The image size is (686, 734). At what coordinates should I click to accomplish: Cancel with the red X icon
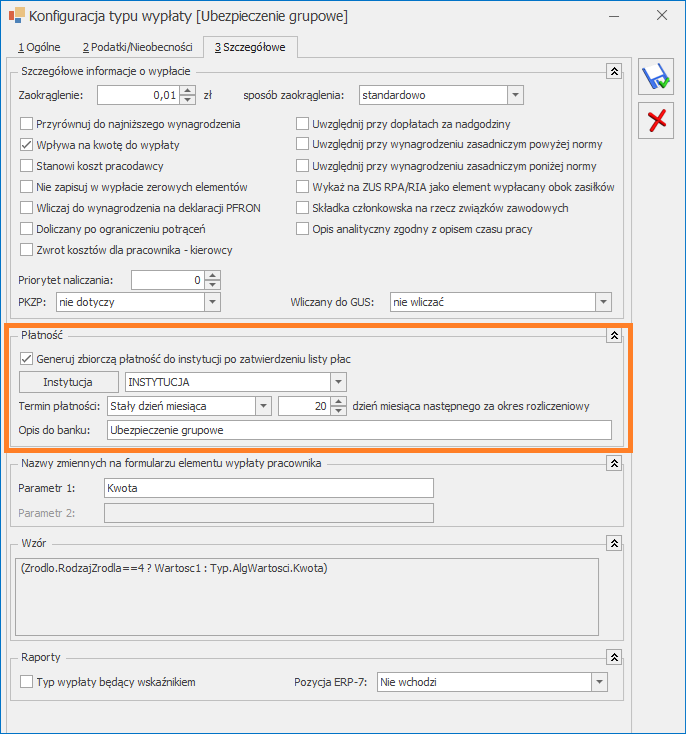(x=656, y=120)
